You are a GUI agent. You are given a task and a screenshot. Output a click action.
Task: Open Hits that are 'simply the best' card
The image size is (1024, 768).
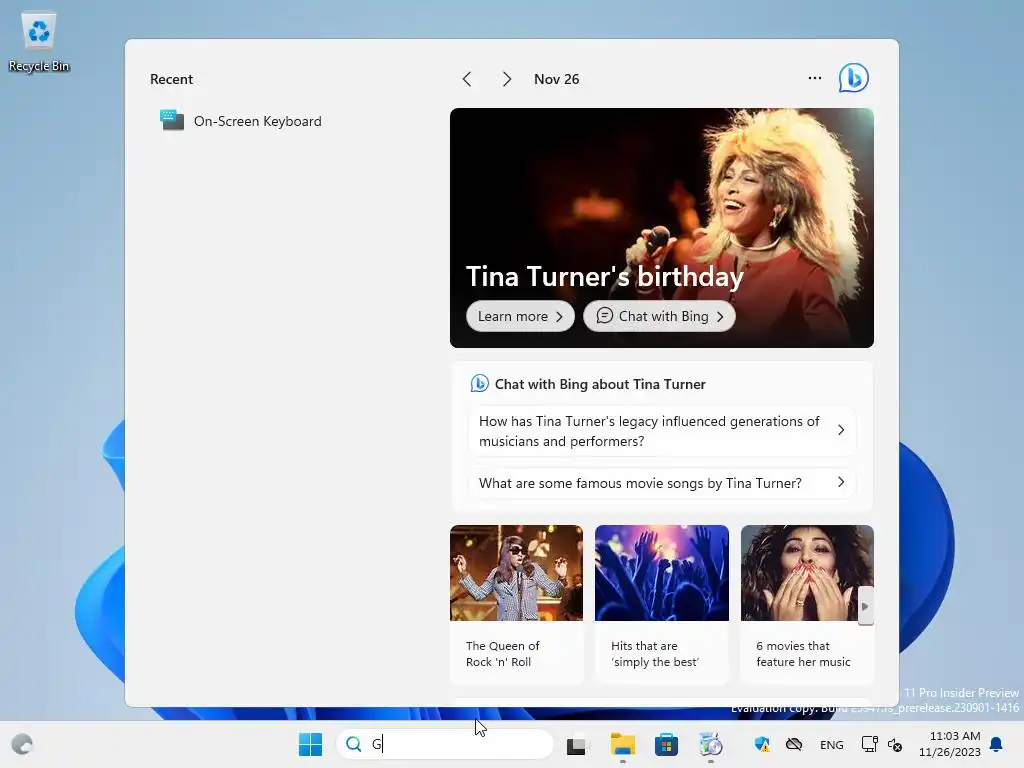[x=662, y=605]
